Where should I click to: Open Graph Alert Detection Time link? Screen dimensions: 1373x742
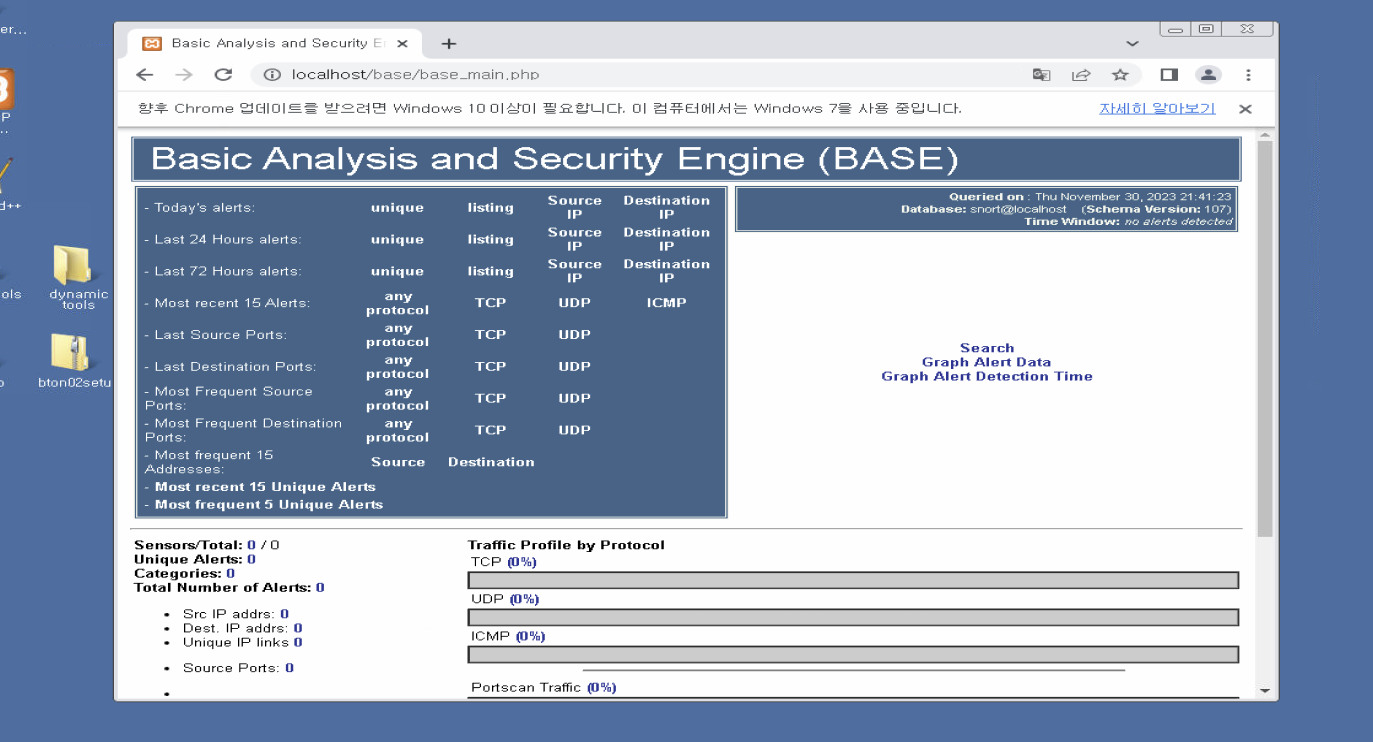click(986, 376)
